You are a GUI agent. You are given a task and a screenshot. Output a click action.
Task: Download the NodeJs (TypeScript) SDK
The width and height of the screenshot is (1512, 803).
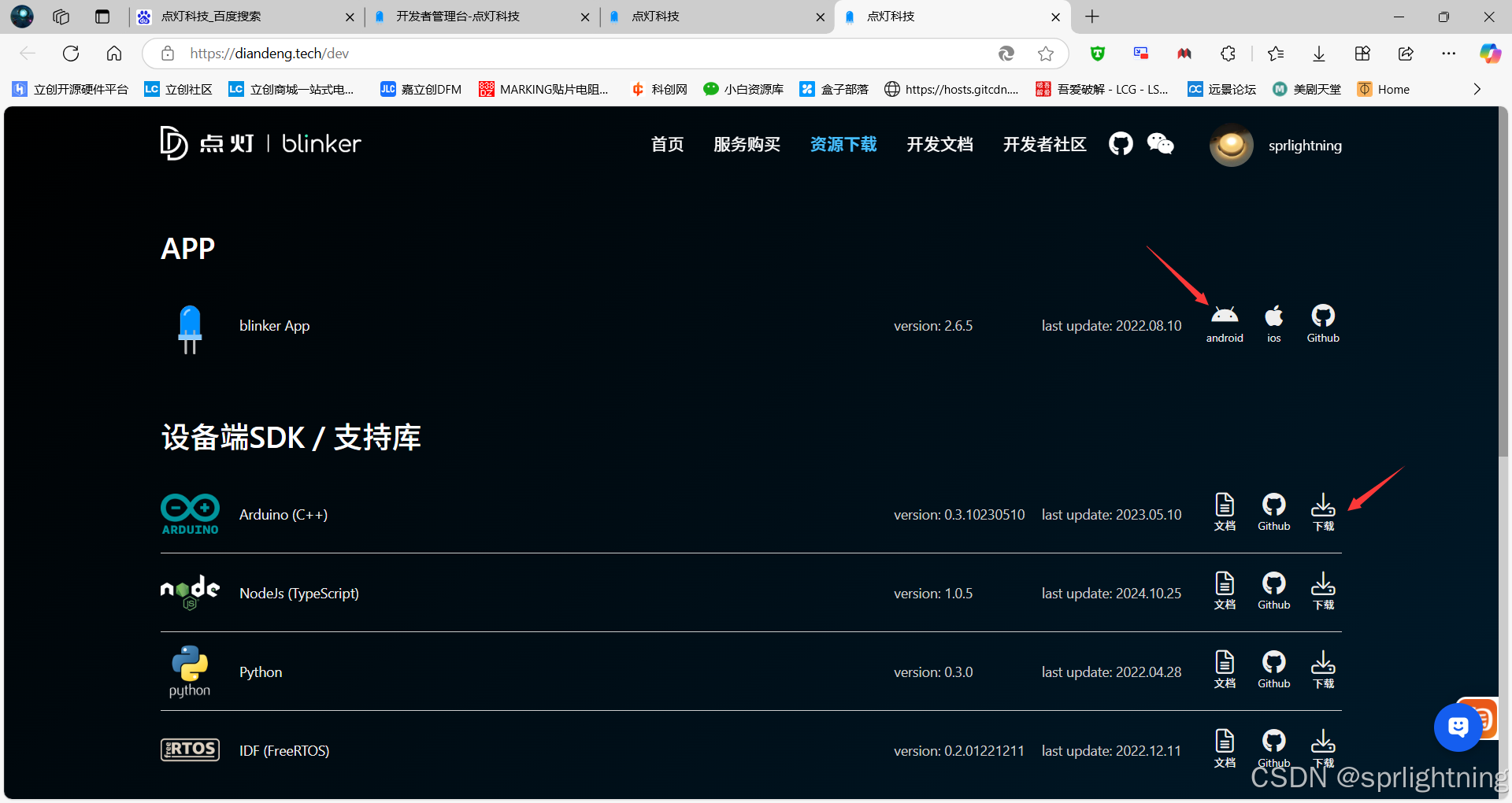click(x=1323, y=590)
